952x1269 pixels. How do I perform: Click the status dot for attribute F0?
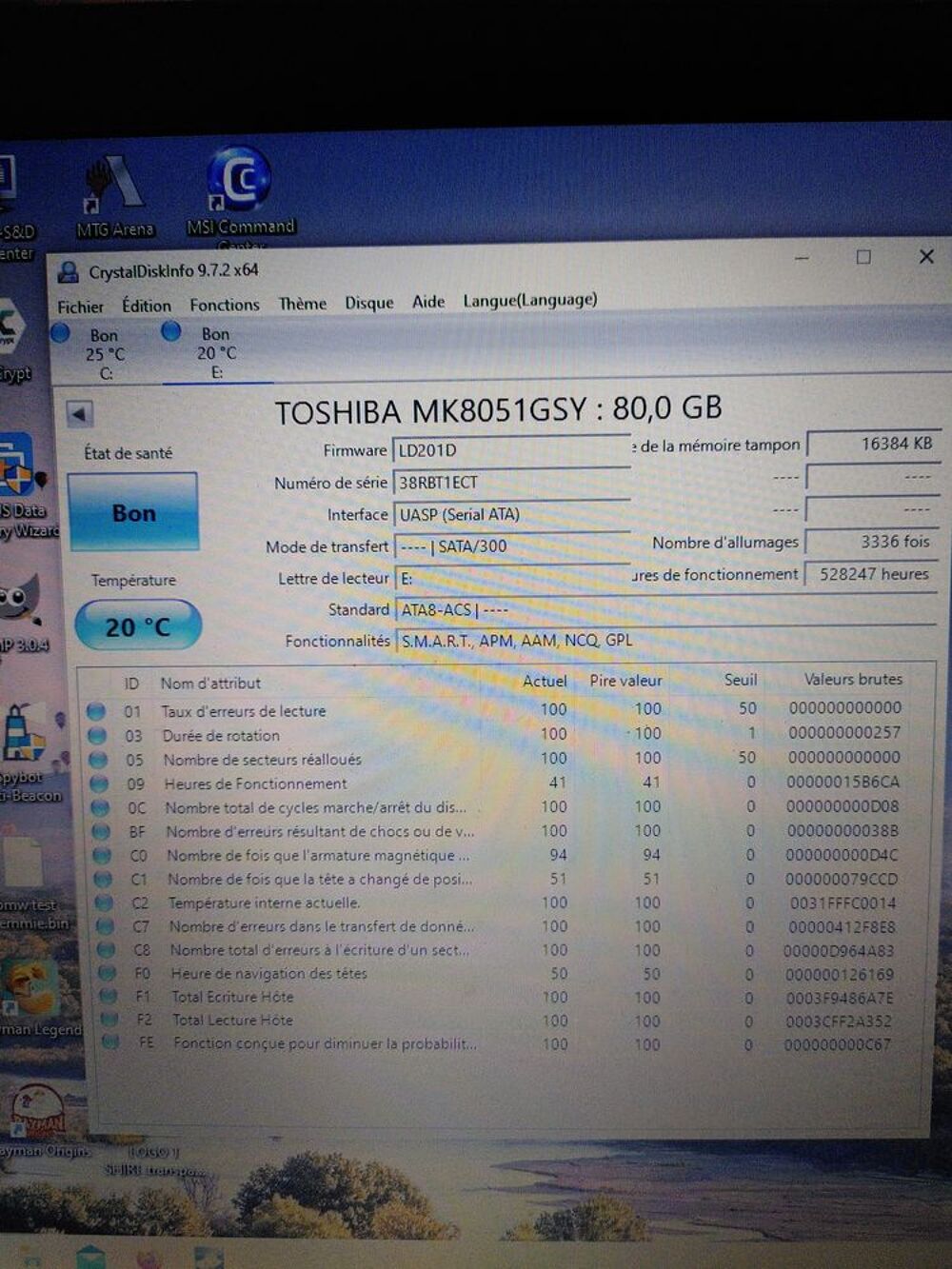(x=108, y=973)
